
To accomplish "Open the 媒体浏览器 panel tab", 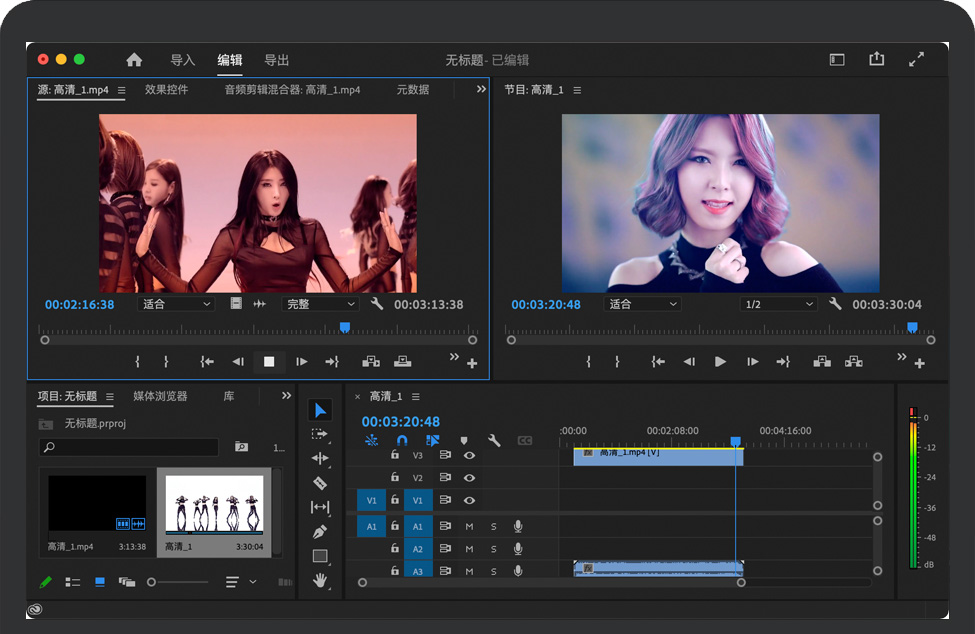I will click(160, 397).
